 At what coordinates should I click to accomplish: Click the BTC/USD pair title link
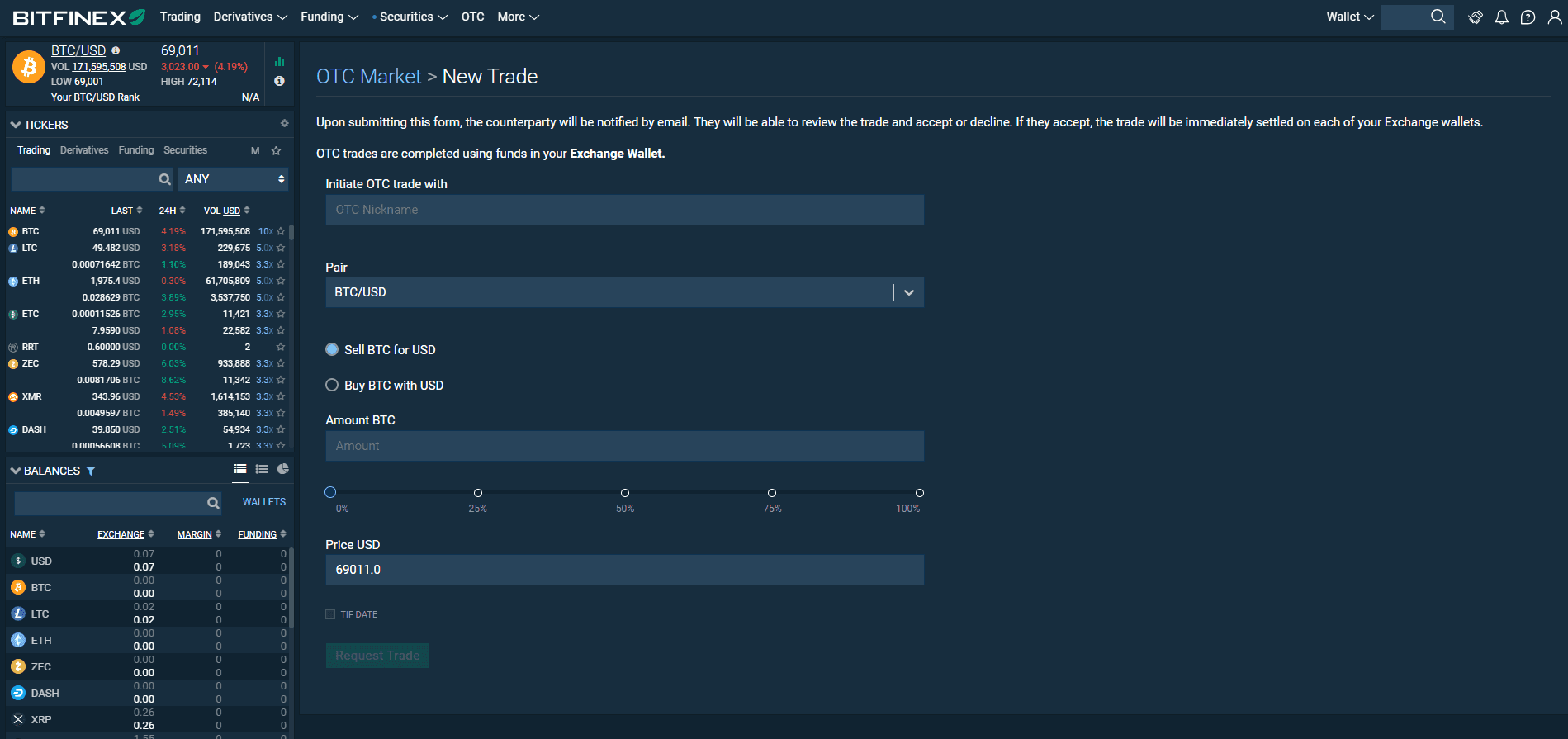[x=78, y=50]
